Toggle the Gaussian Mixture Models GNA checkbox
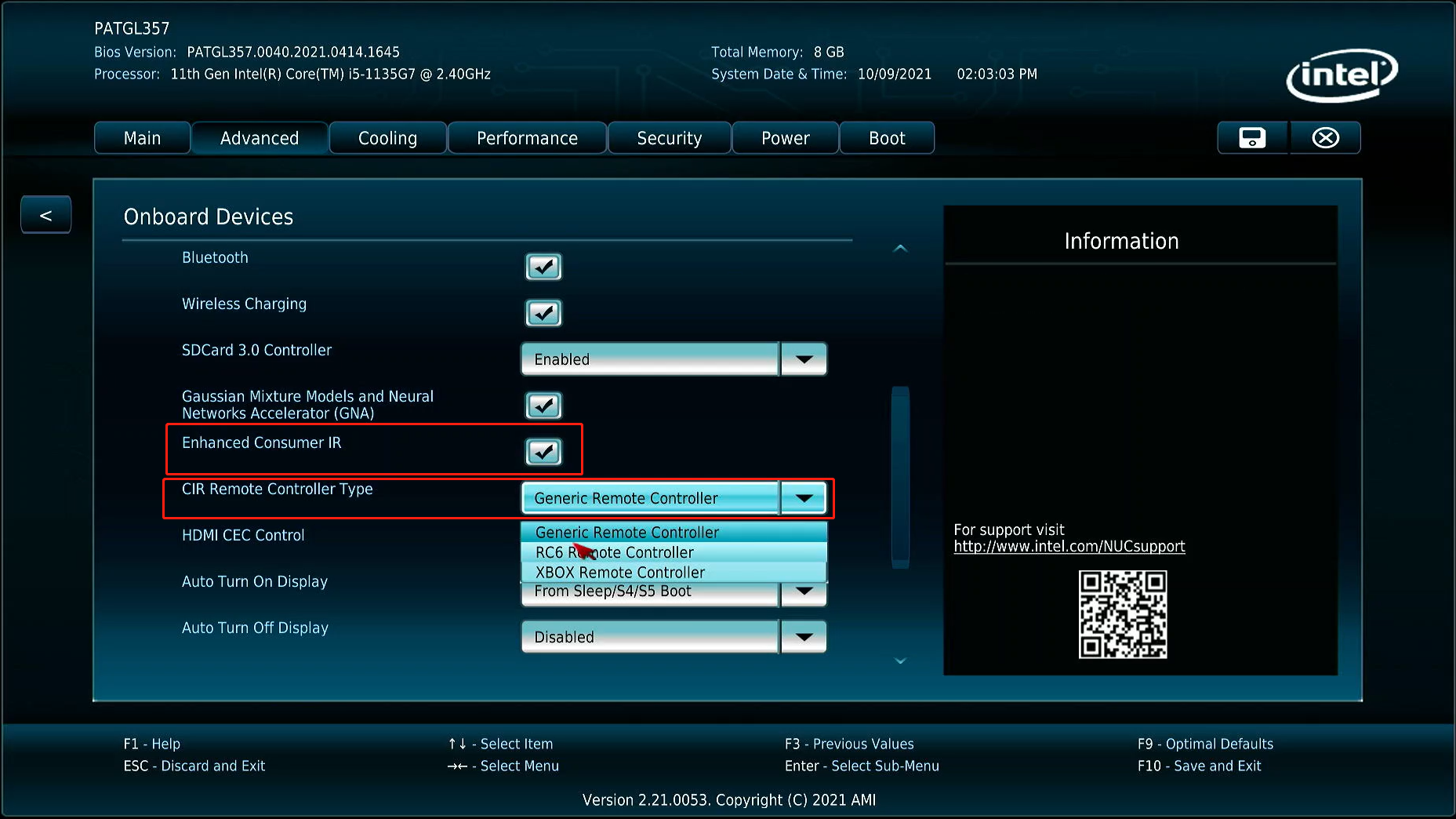This screenshot has height=819, width=1456. [x=543, y=406]
